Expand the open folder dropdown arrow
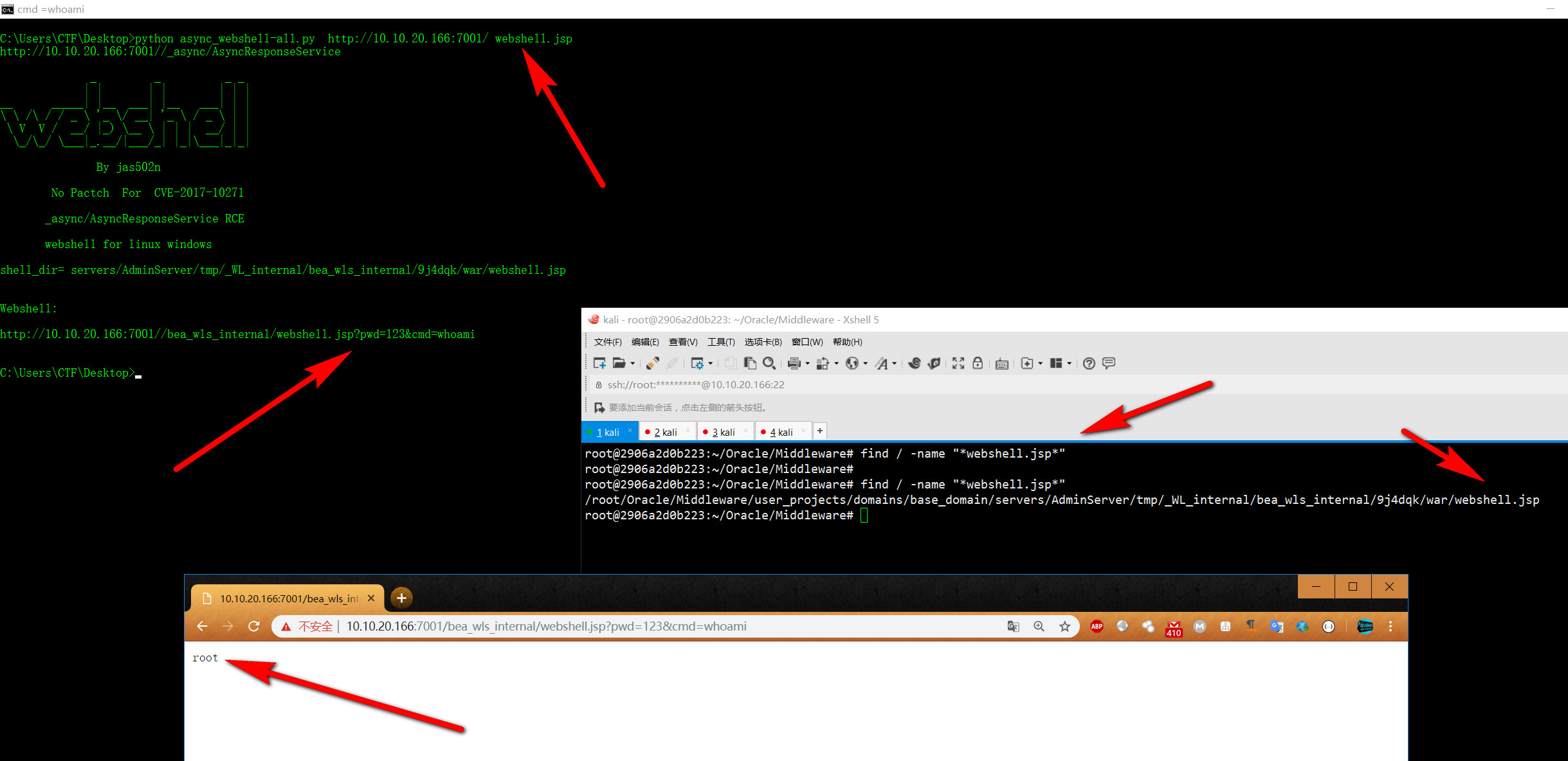Screen dimensions: 1568x761 point(633,364)
